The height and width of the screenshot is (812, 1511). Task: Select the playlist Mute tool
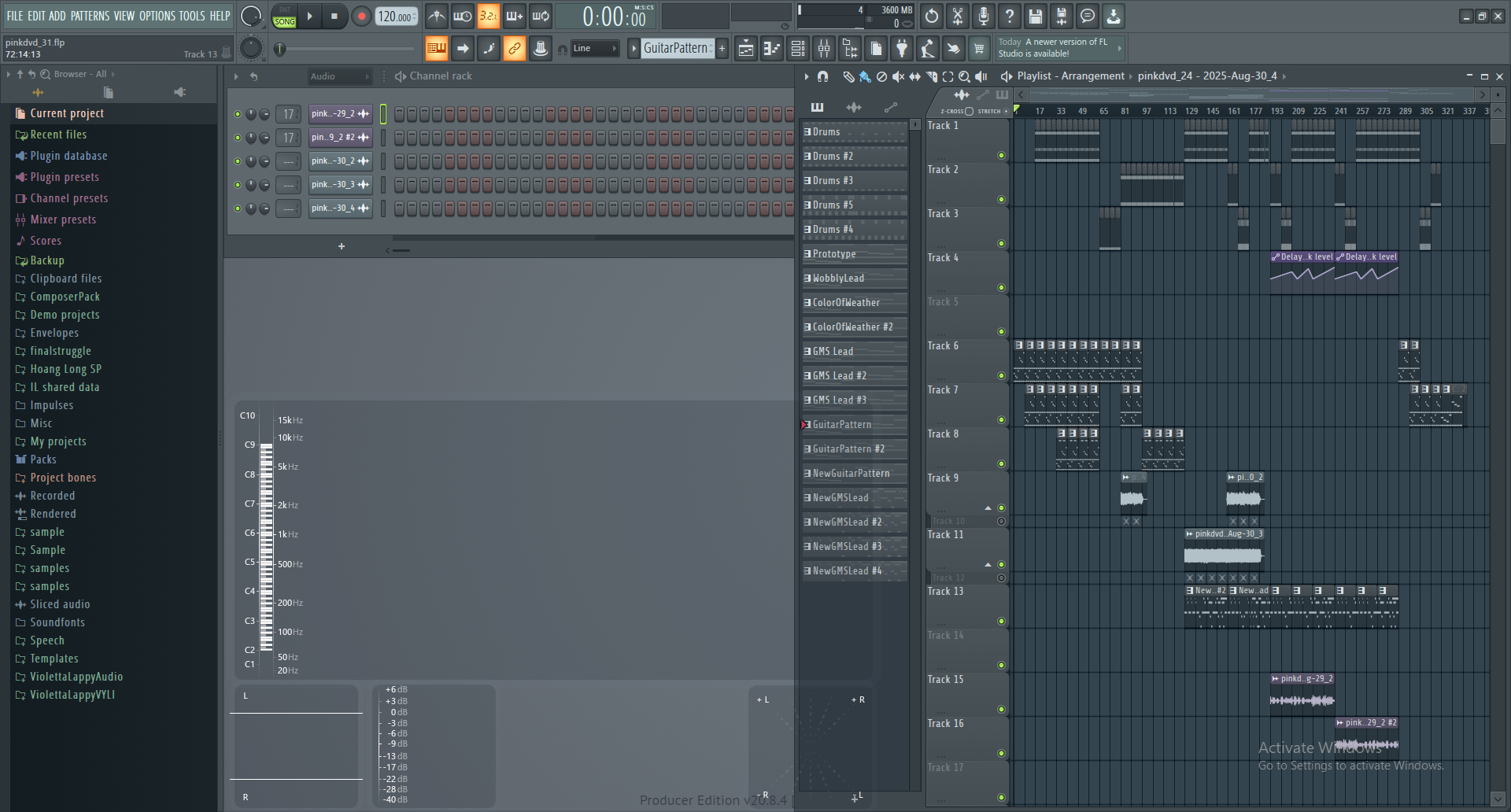[898, 76]
